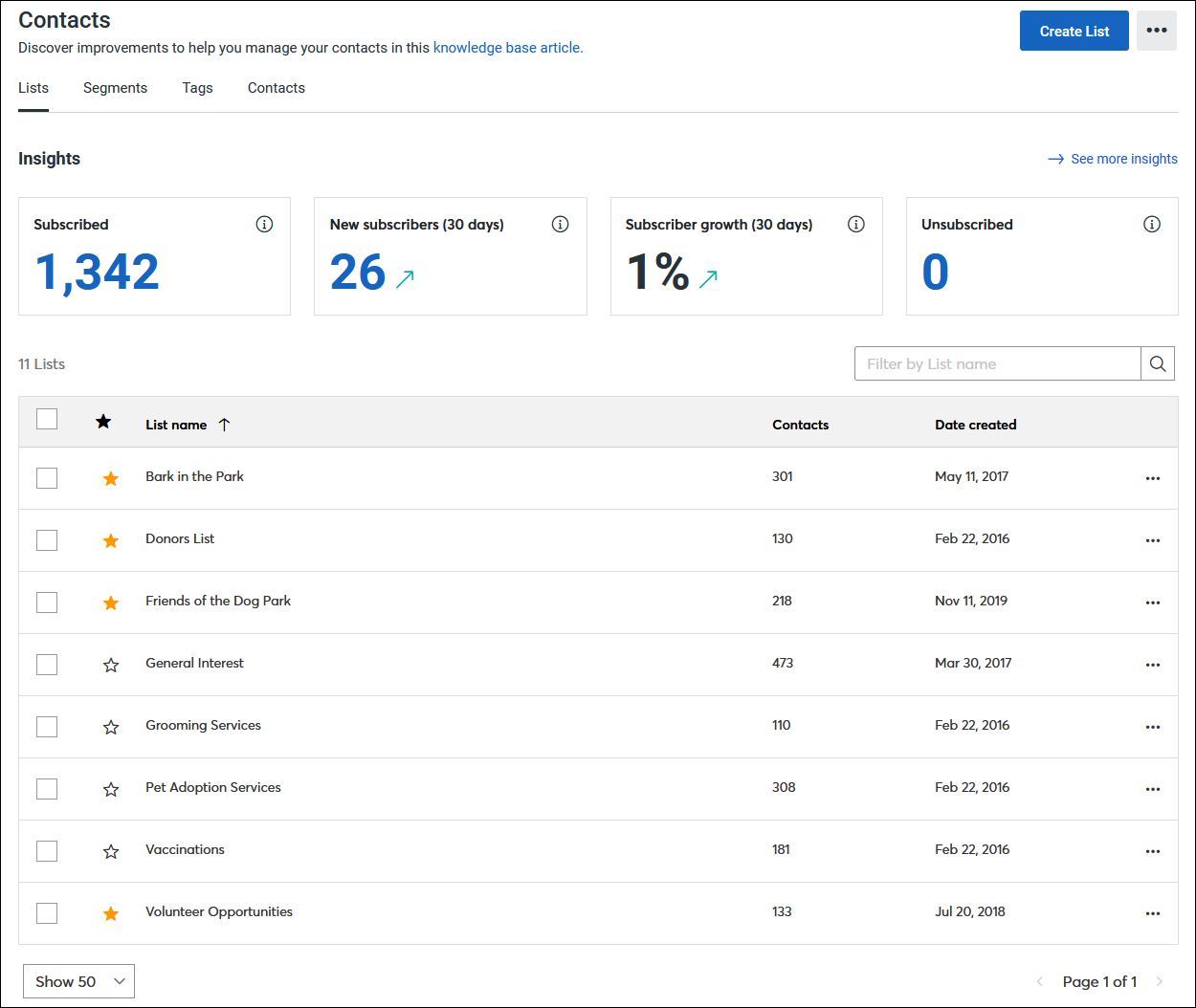Go to previous page arrow

coord(1040,981)
